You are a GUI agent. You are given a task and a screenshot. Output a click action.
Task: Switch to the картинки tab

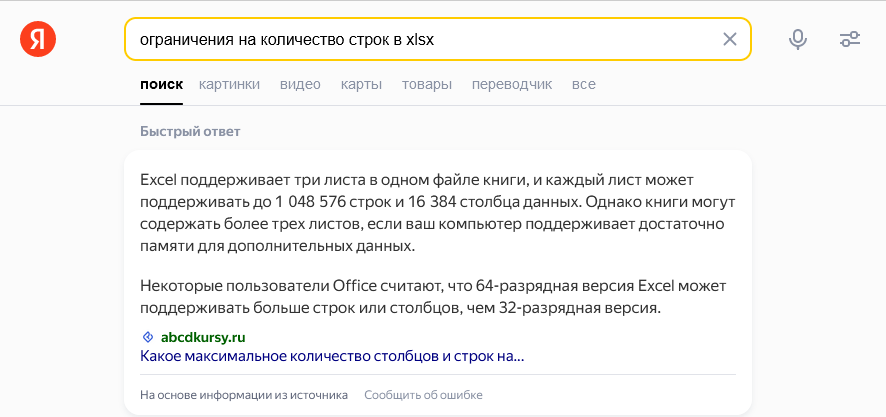coord(229,84)
